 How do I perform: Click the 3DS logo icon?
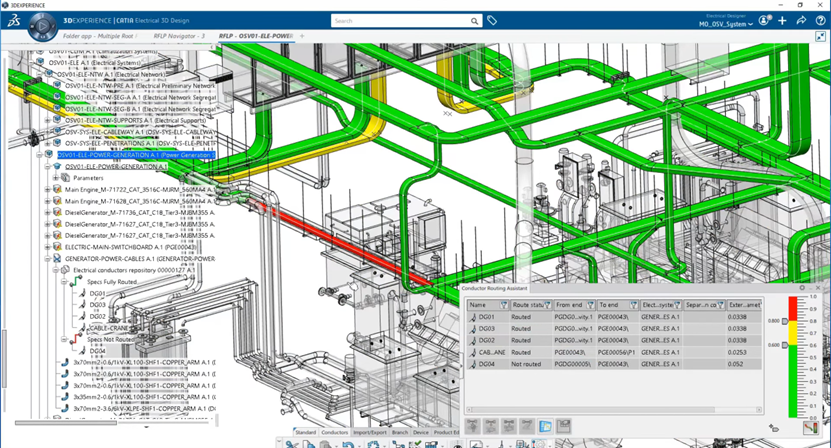(14, 21)
